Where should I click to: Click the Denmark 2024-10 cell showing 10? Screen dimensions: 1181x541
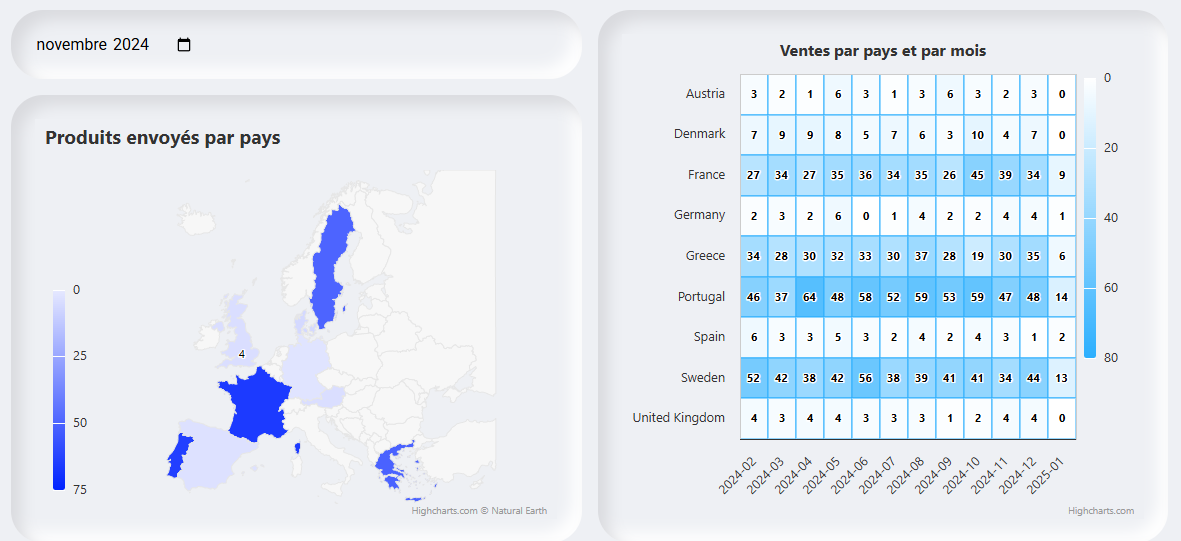[x=978, y=135]
